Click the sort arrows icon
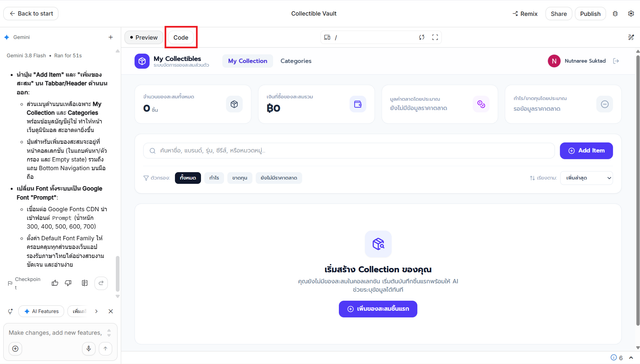 coord(532,178)
